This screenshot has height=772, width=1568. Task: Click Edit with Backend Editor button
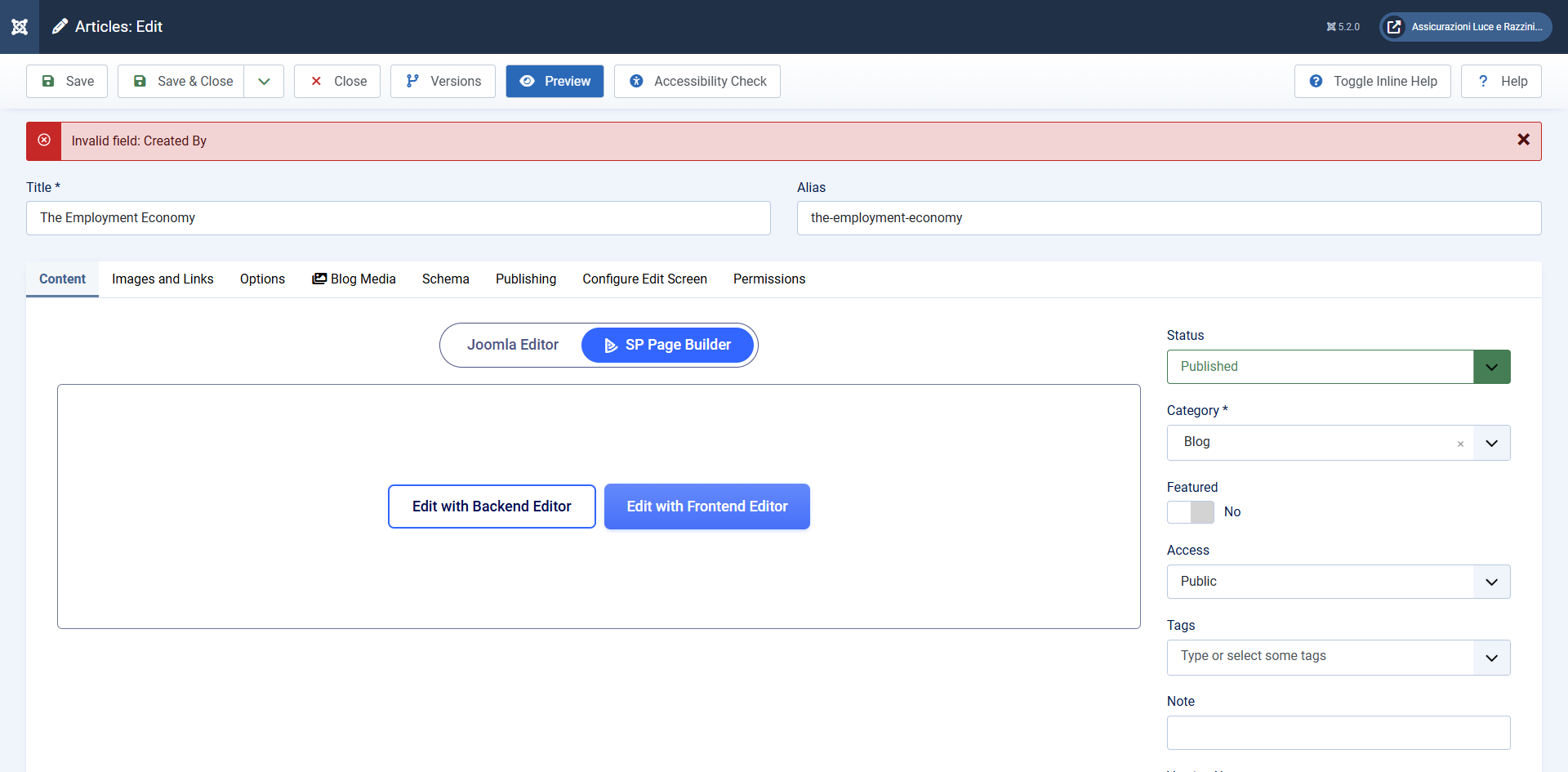point(492,506)
